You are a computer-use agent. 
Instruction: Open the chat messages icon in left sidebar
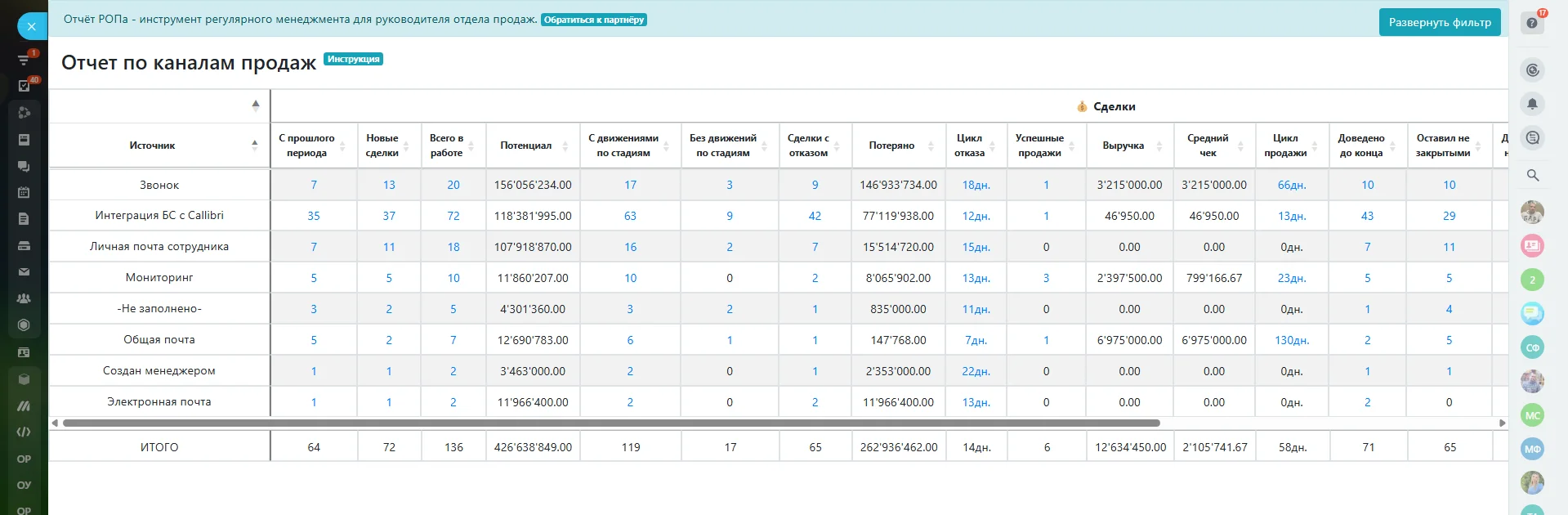(24, 166)
